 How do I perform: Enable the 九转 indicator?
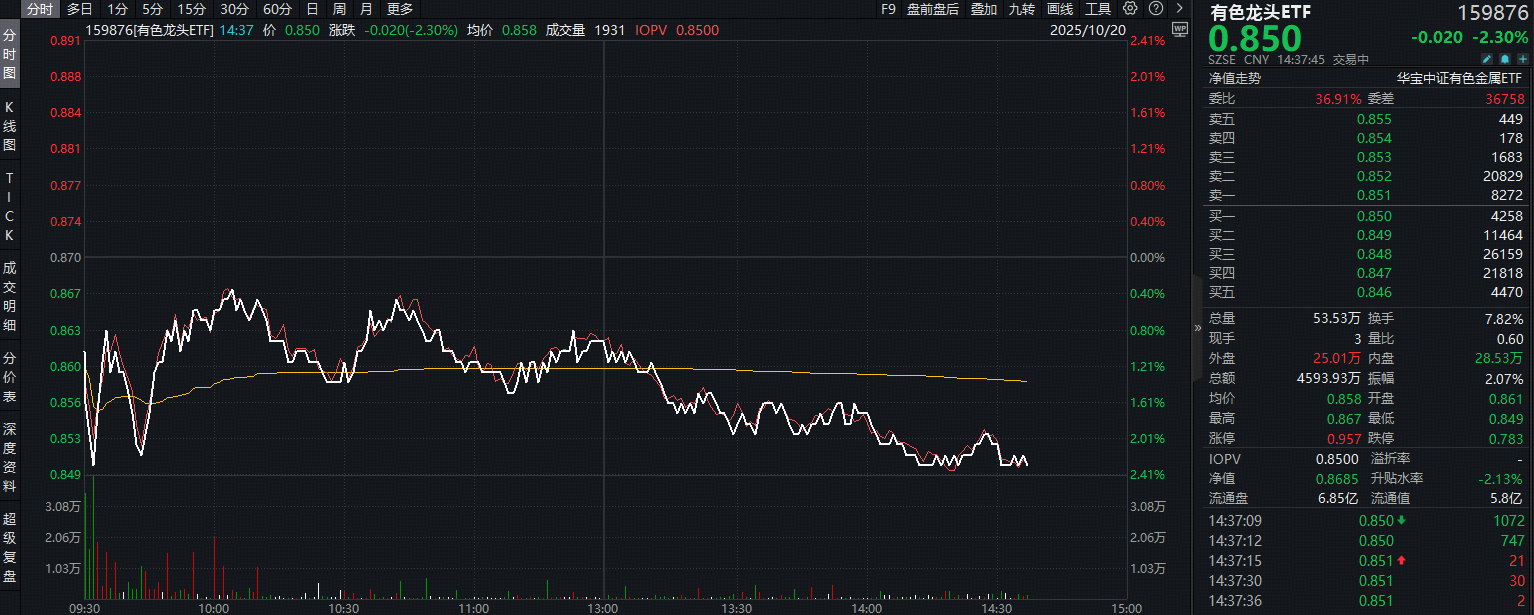1020,9
